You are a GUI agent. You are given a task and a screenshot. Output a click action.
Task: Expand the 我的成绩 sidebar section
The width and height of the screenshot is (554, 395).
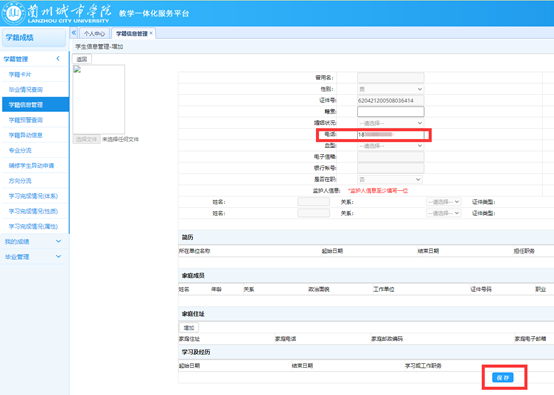[x=58, y=241]
